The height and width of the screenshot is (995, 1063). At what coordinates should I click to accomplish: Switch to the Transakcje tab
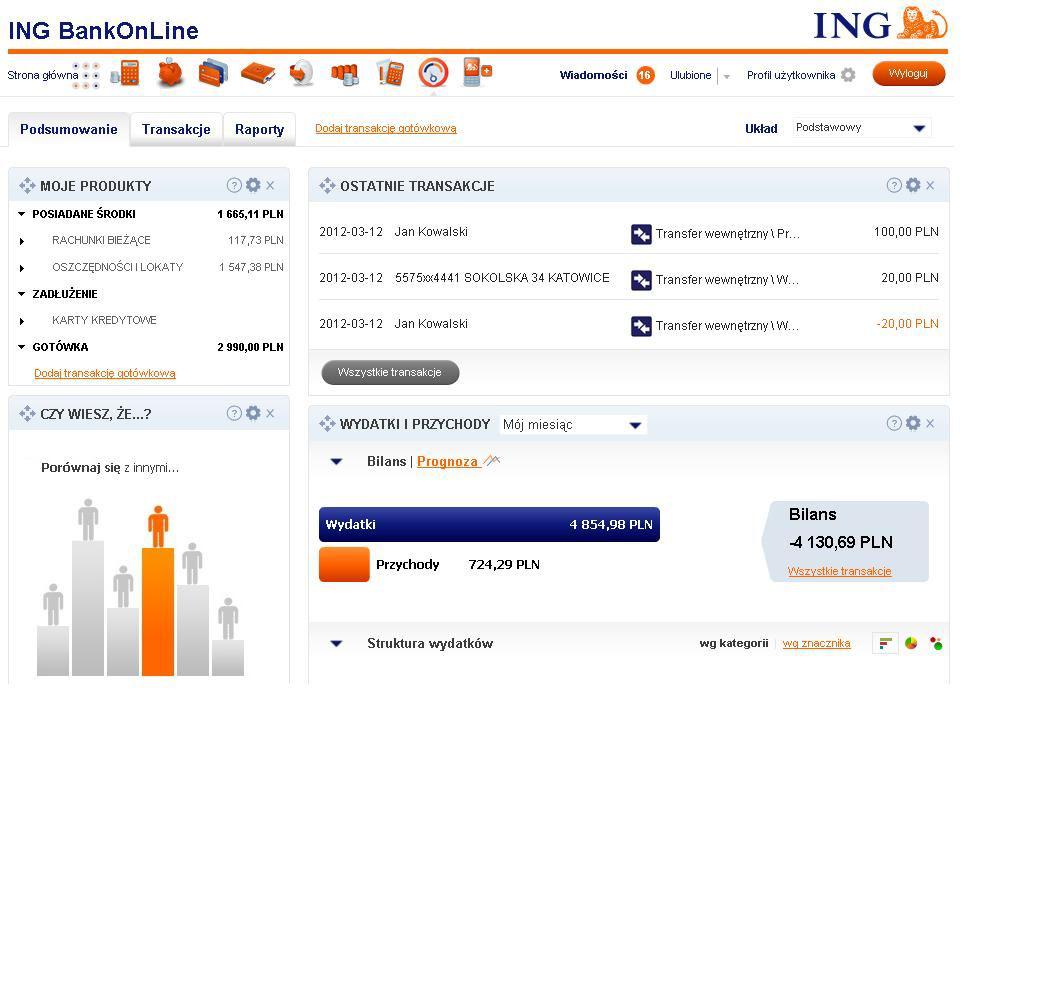click(x=176, y=129)
